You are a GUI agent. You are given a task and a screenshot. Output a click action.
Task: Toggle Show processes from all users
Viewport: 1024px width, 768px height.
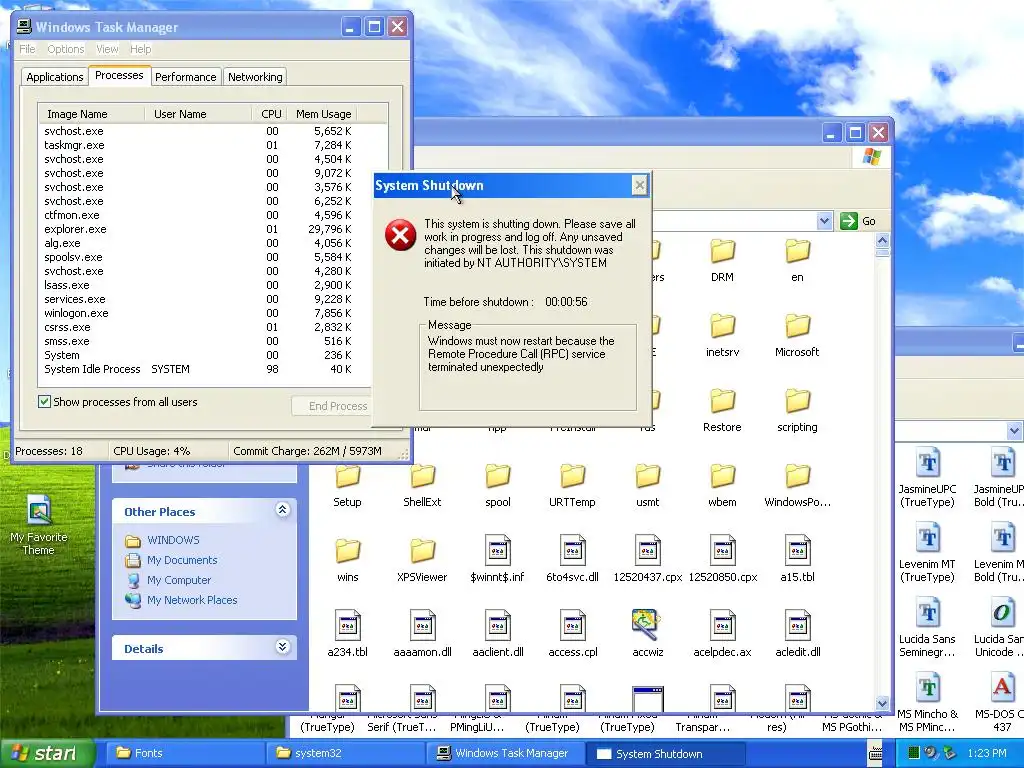pos(44,402)
